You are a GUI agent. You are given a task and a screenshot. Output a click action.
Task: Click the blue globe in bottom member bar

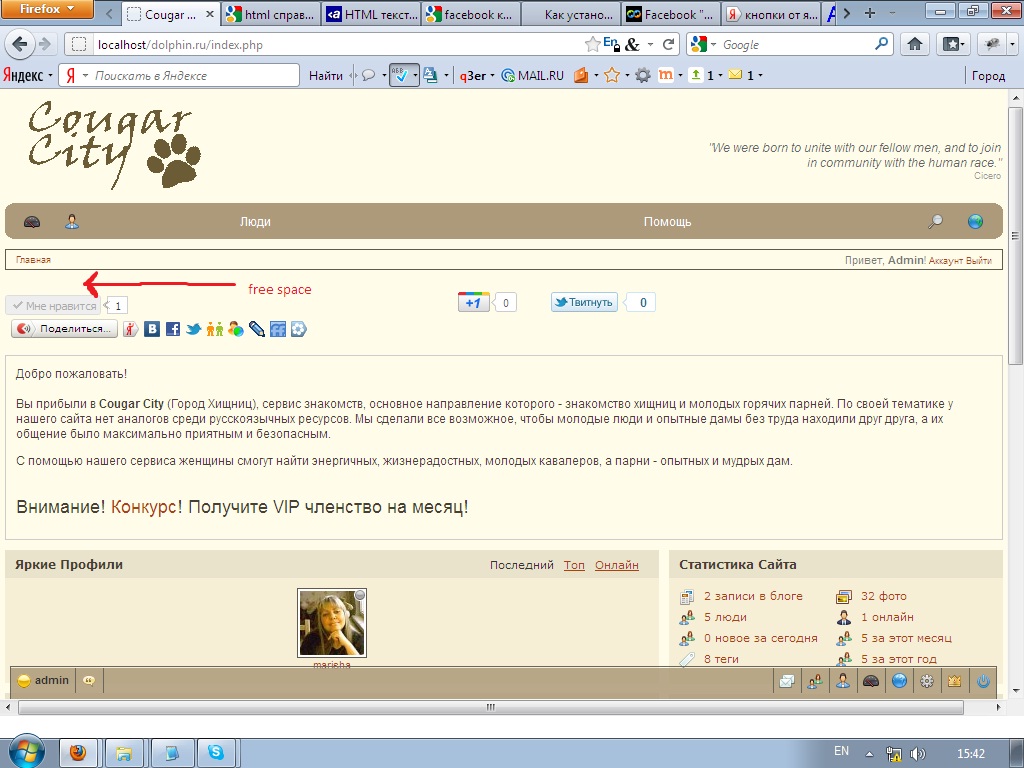coord(899,681)
